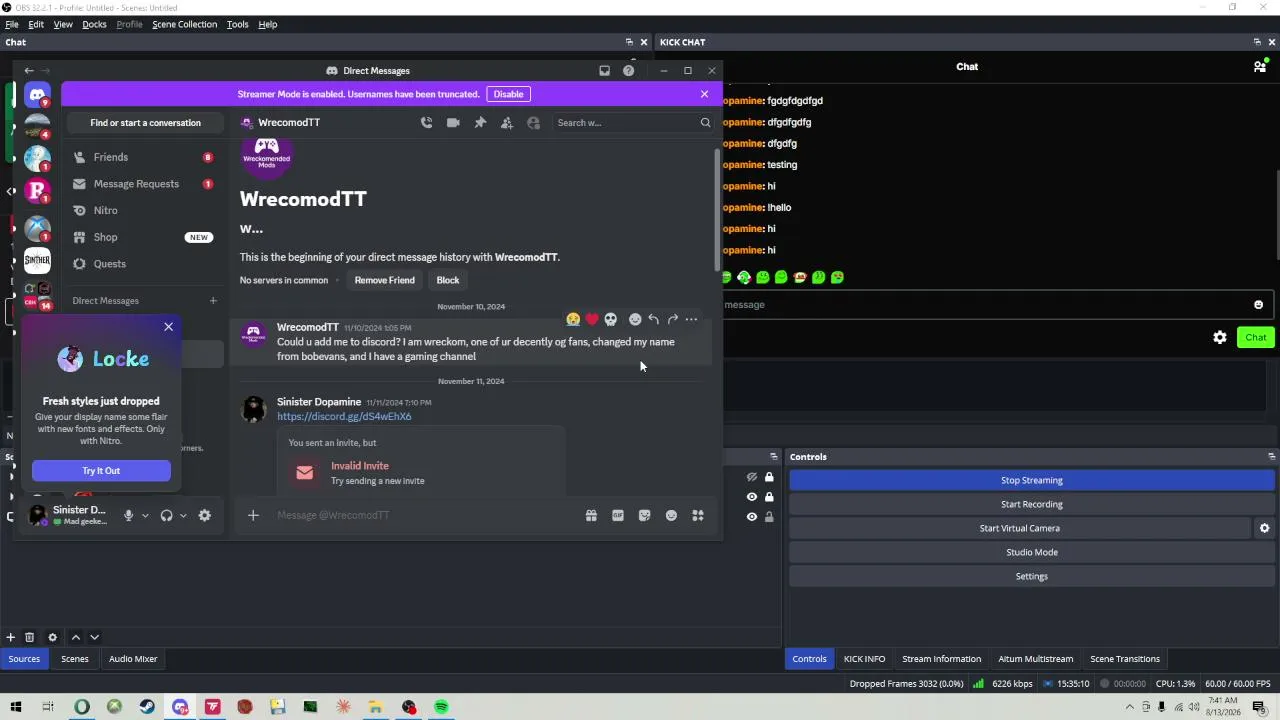Start a voice call with WrecomodTT
Screen dimensions: 1280x720
point(426,123)
